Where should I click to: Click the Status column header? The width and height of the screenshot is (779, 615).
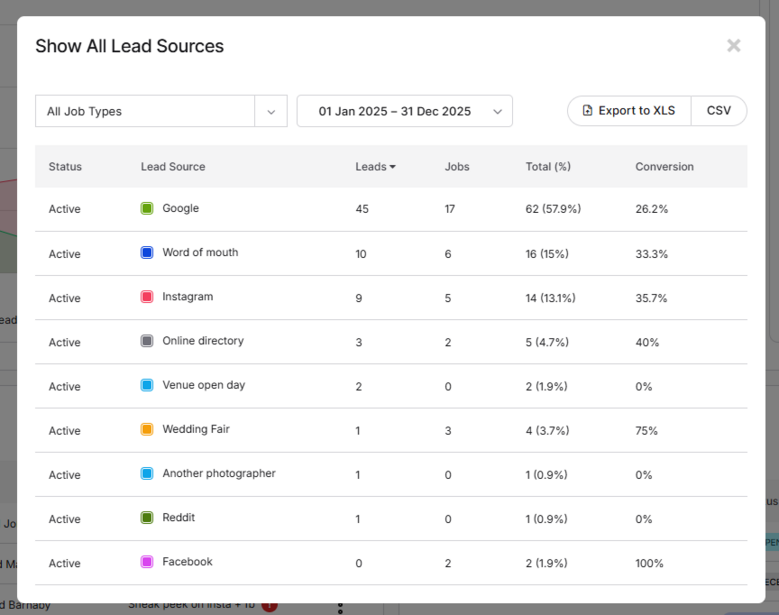[x=65, y=167]
